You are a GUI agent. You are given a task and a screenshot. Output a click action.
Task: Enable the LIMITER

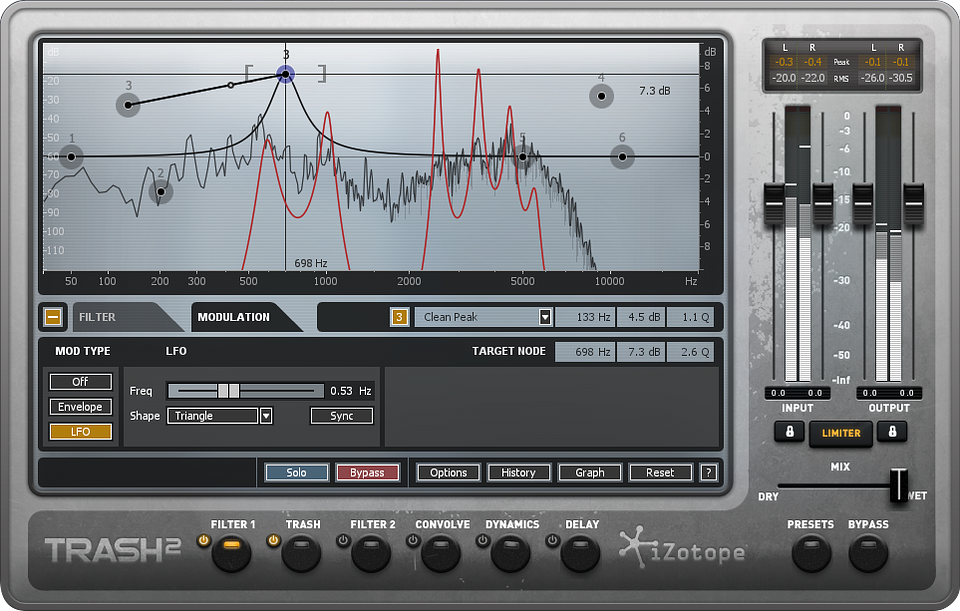click(x=840, y=434)
